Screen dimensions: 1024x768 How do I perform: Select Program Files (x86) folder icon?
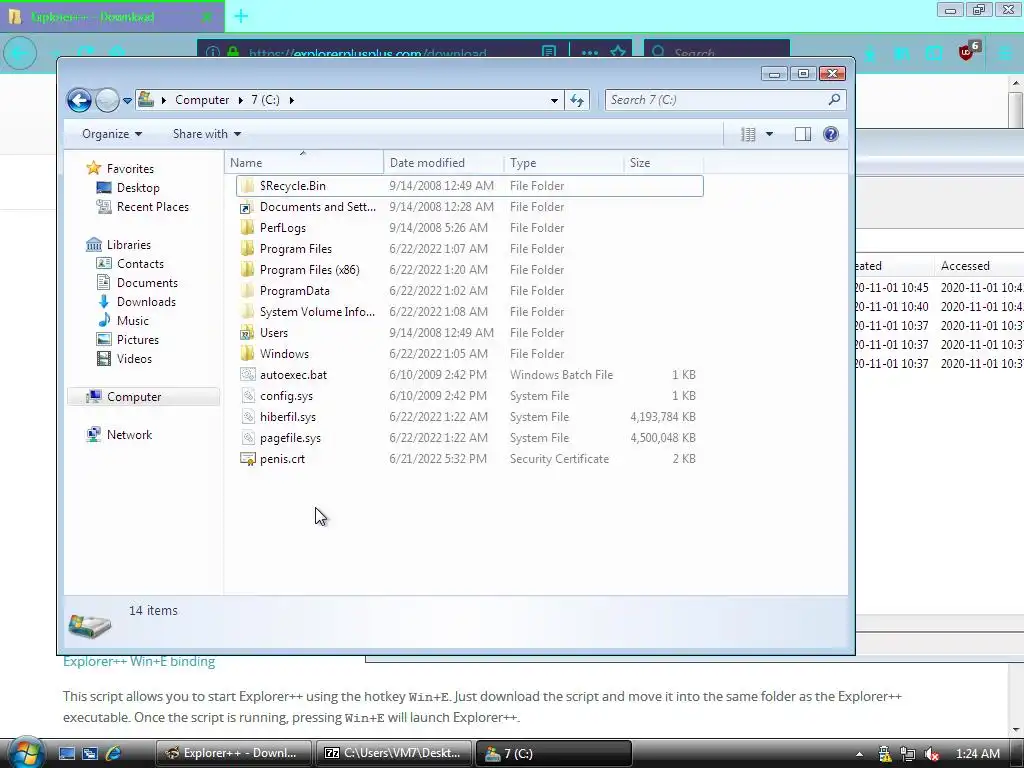(x=247, y=269)
